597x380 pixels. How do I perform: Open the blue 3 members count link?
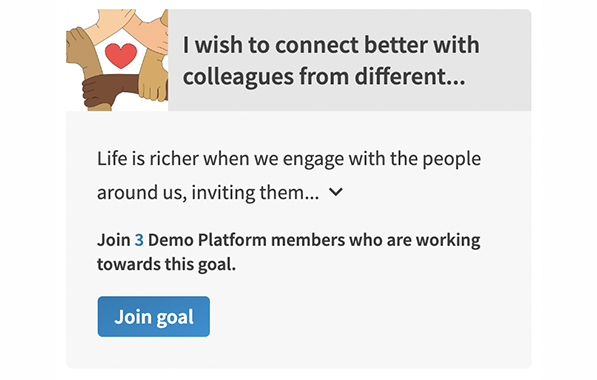coord(139,240)
